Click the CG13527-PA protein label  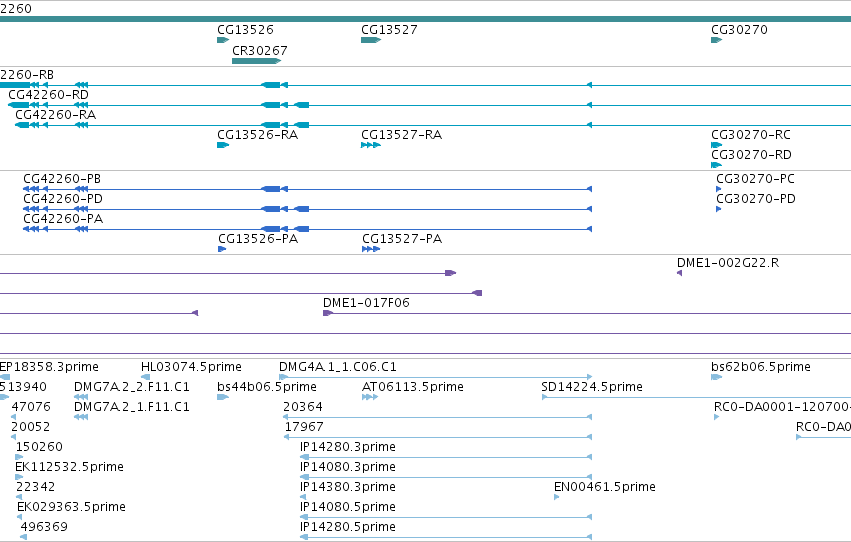(x=402, y=239)
